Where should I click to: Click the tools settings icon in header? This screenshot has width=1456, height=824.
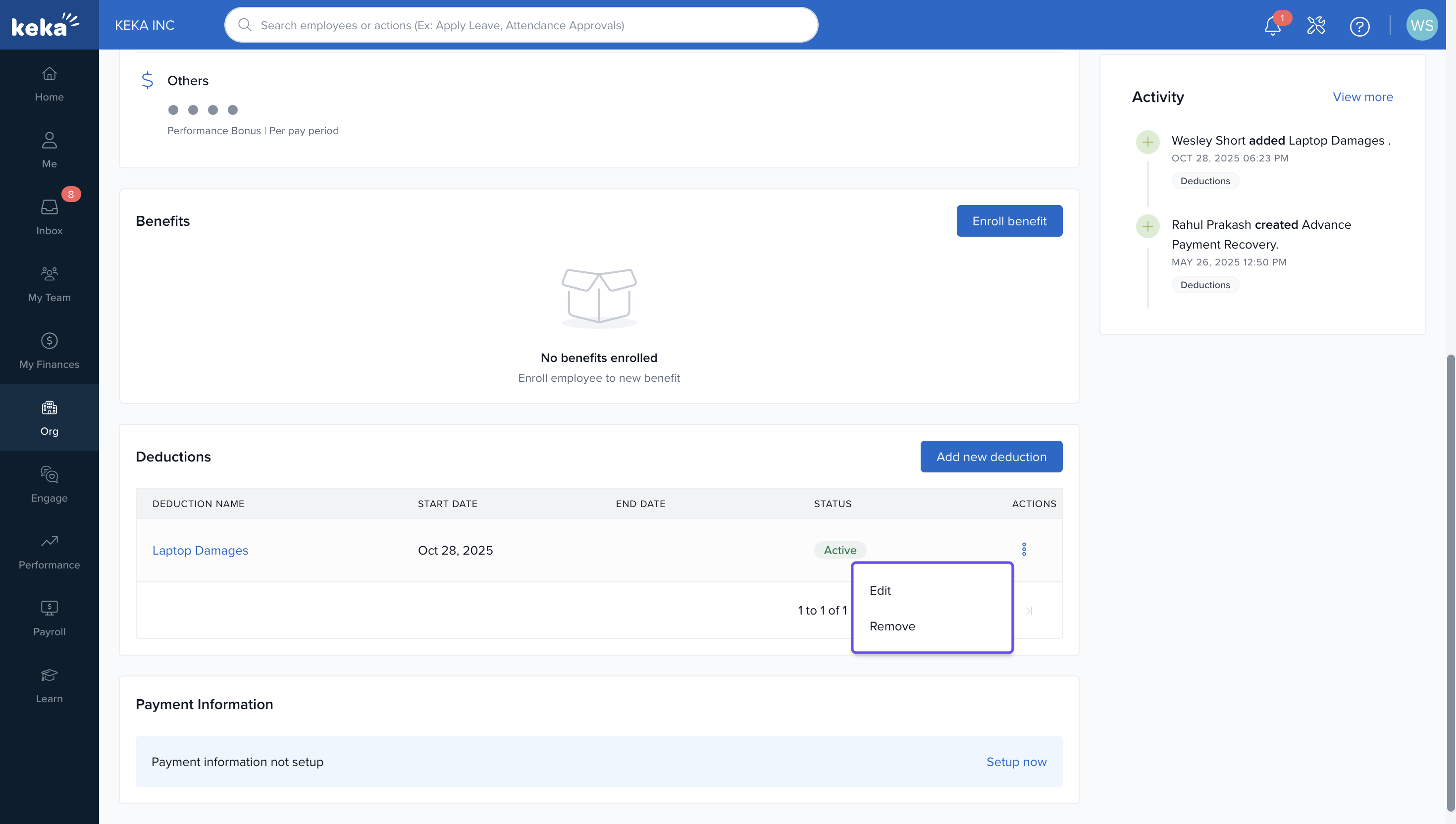pyautogui.click(x=1316, y=25)
